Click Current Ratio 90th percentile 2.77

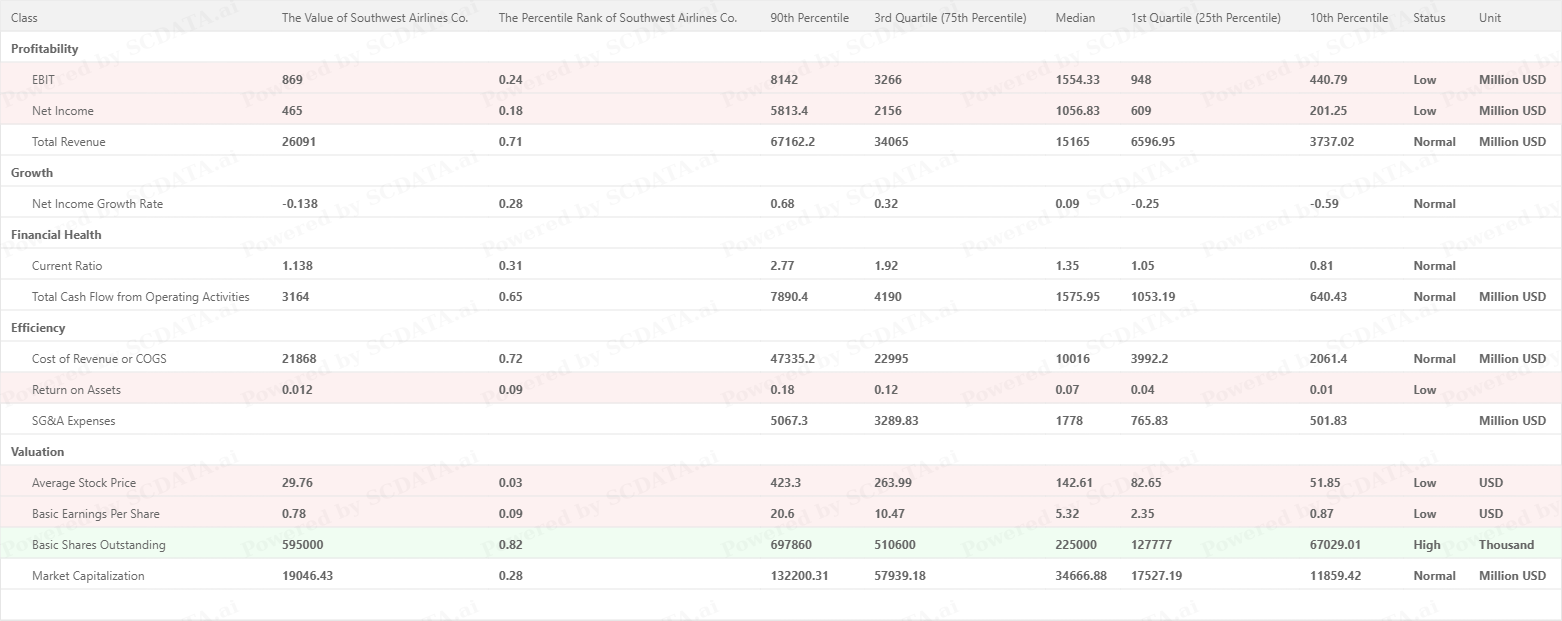click(783, 266)
